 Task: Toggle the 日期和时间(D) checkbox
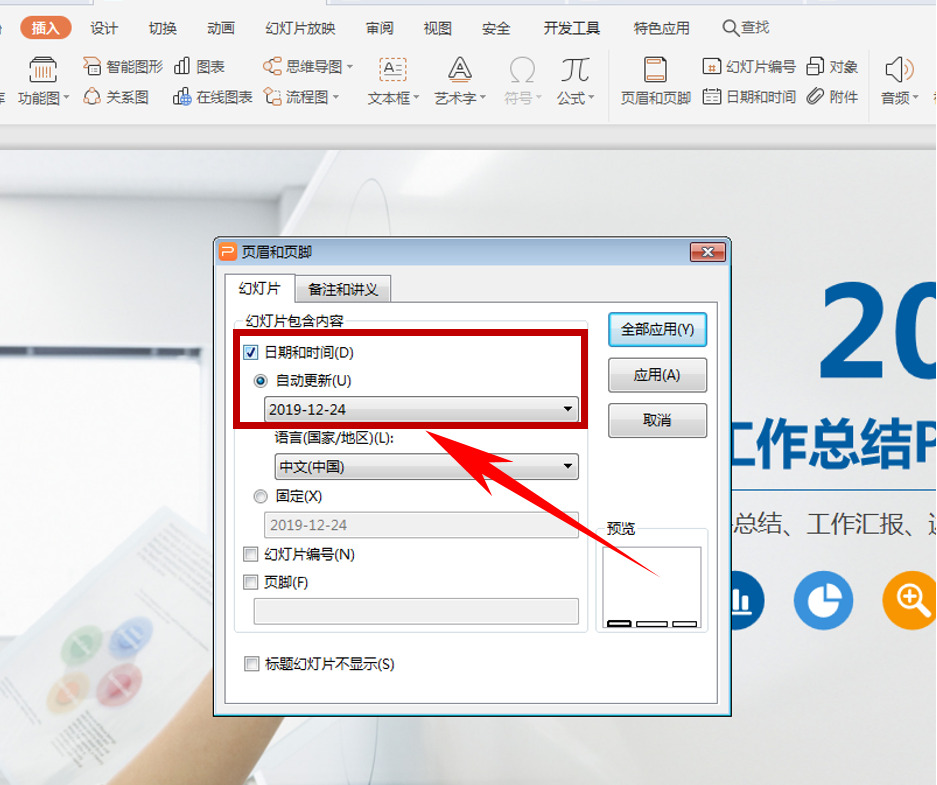pos(250,352)
